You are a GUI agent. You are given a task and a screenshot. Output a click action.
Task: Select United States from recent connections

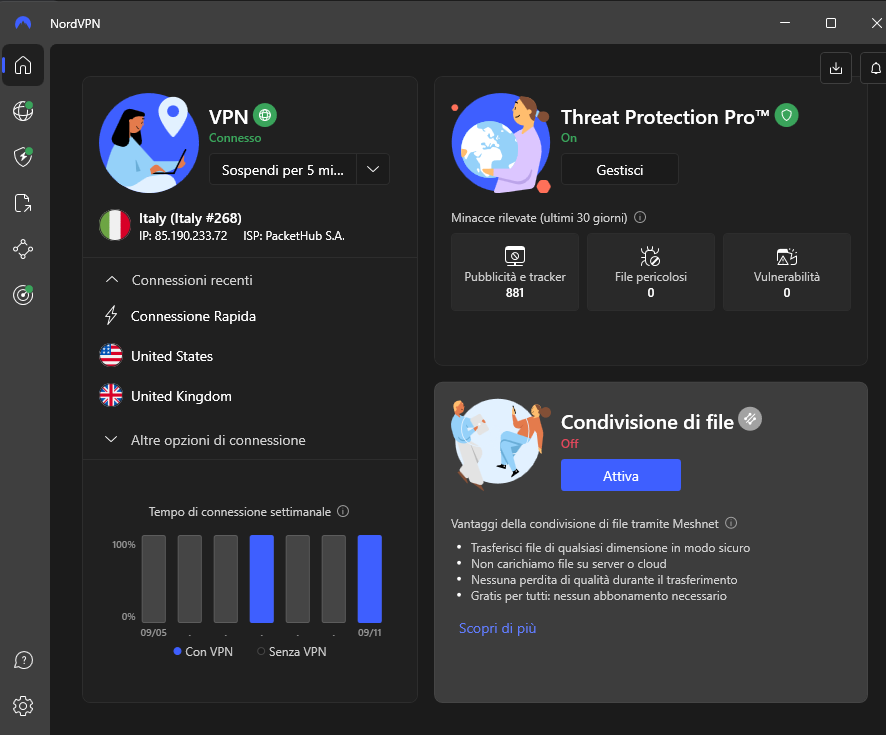pyautogui.click(x=171, y=355)
